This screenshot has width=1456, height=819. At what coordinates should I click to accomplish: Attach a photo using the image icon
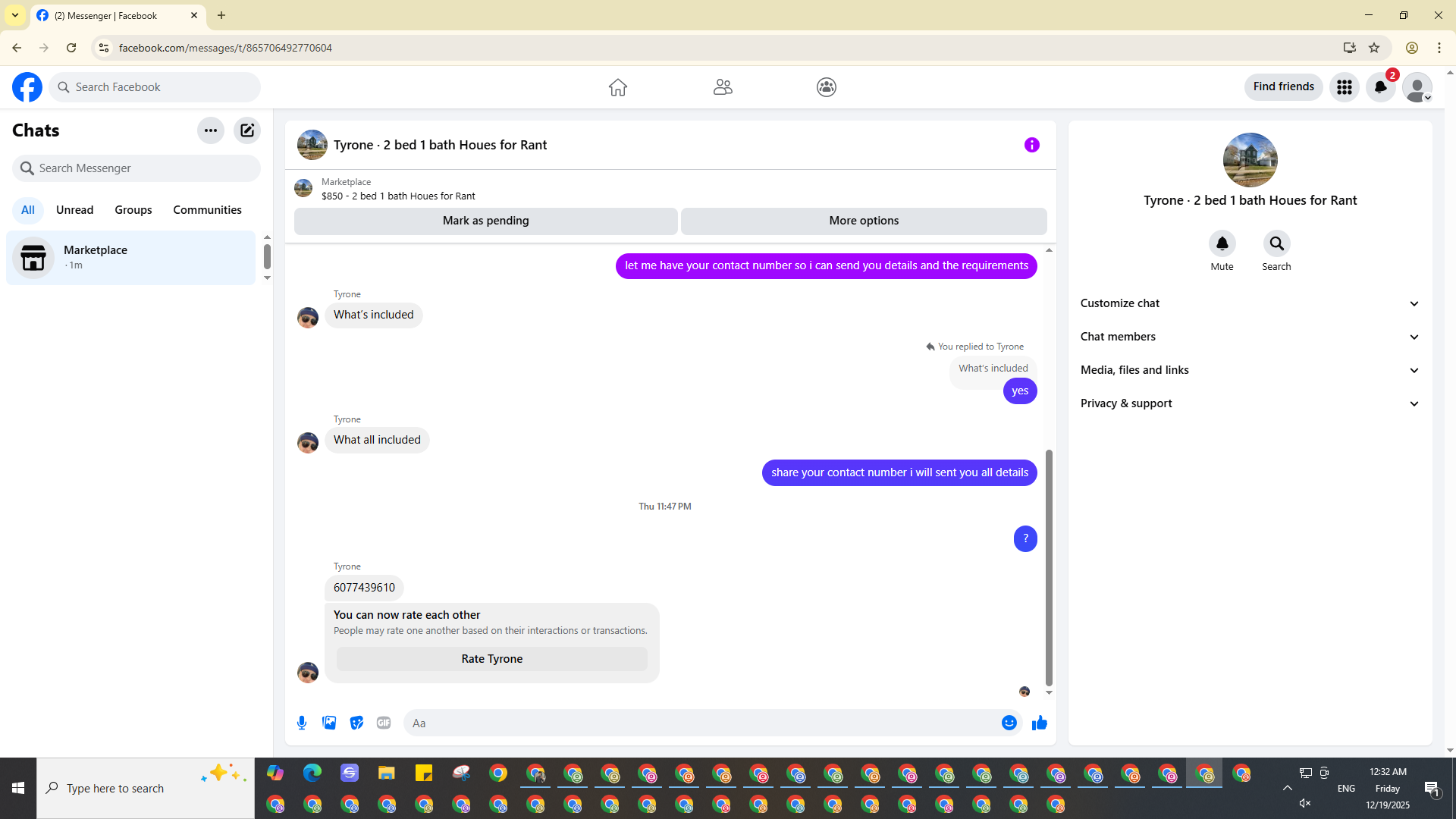(329, 723)
